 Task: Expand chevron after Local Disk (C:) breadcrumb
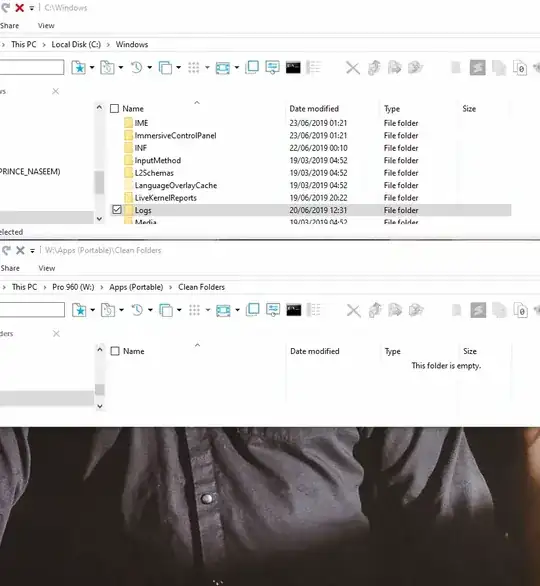point(108,45)
